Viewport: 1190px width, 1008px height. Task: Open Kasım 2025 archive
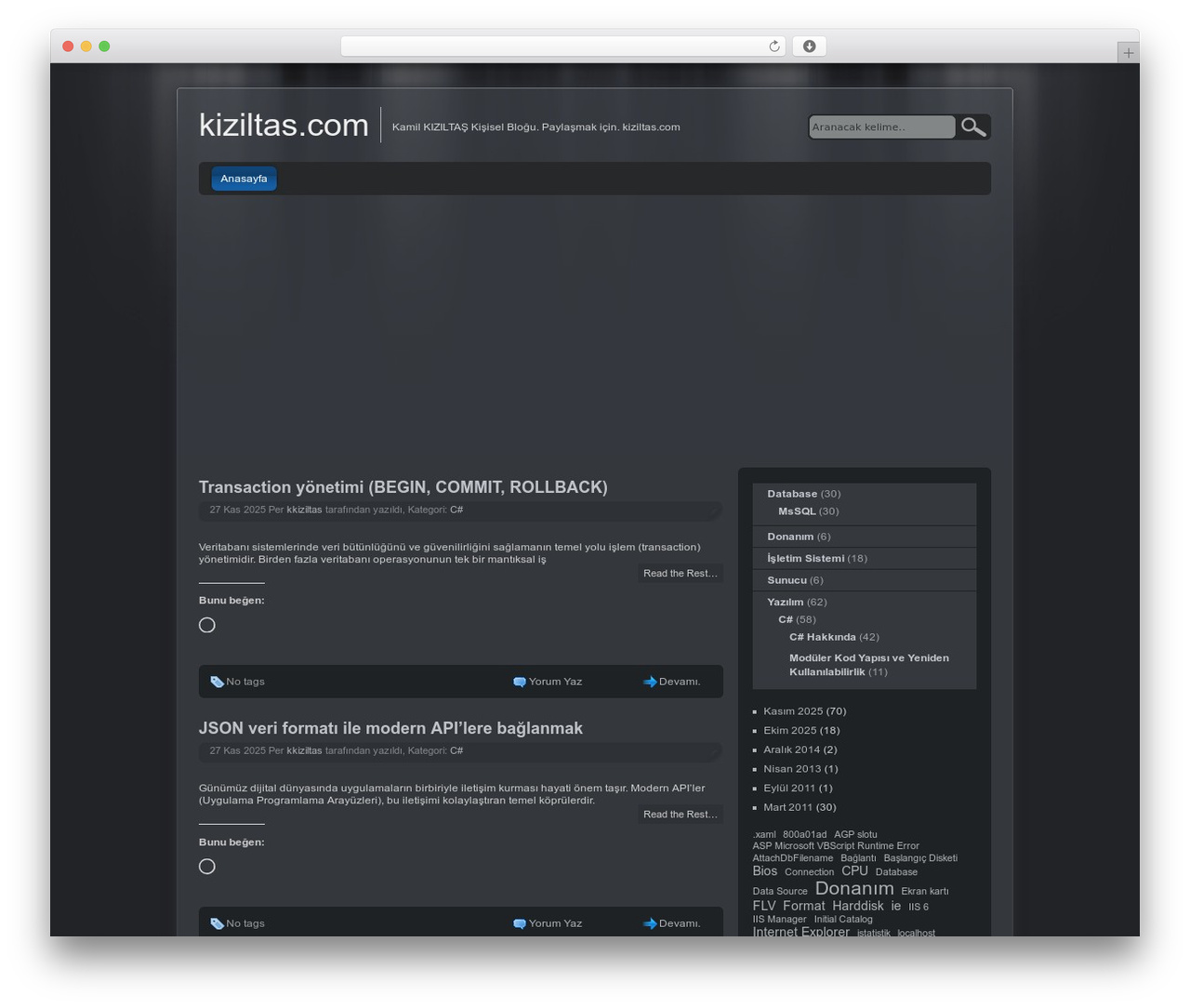click(x=793, y=711)
